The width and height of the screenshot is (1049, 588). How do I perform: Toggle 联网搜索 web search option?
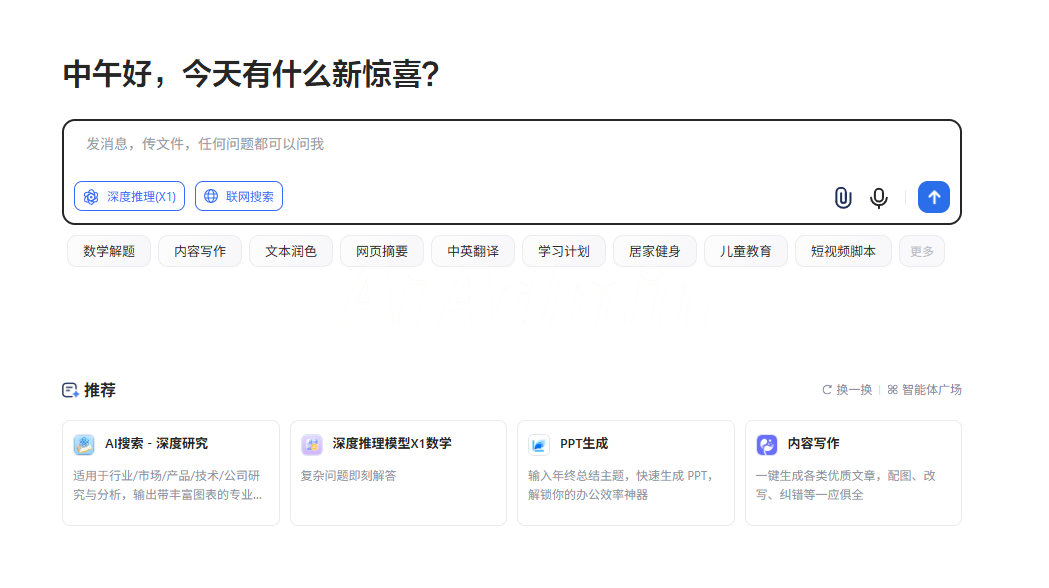pos(239,197)
